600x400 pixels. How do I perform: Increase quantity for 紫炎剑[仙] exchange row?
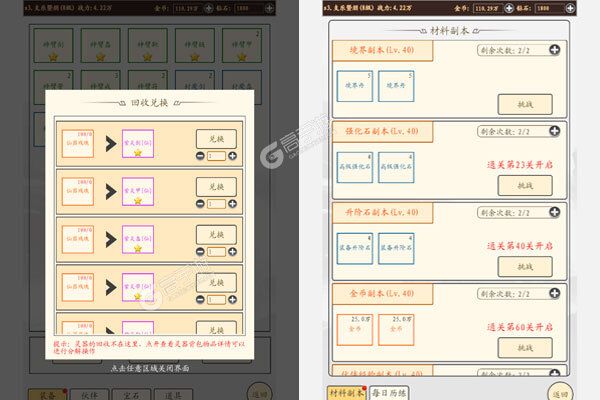click(x=232, y=156)
